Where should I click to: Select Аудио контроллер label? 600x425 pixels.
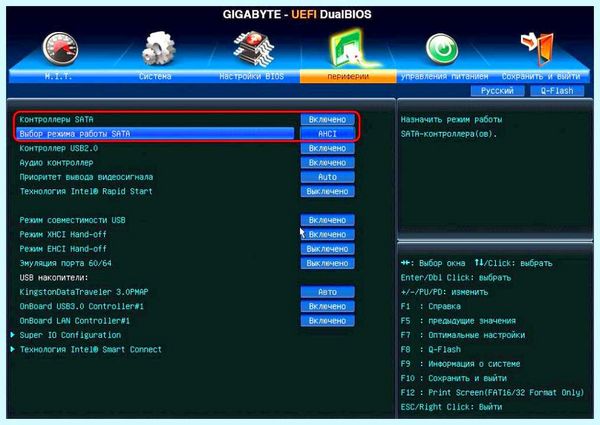[56, 163]
